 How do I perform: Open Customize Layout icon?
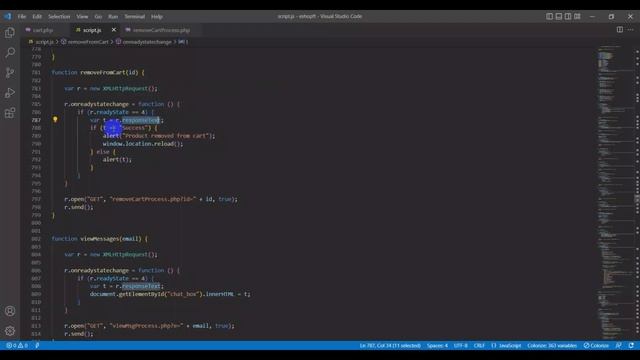(x=577, y=16)
